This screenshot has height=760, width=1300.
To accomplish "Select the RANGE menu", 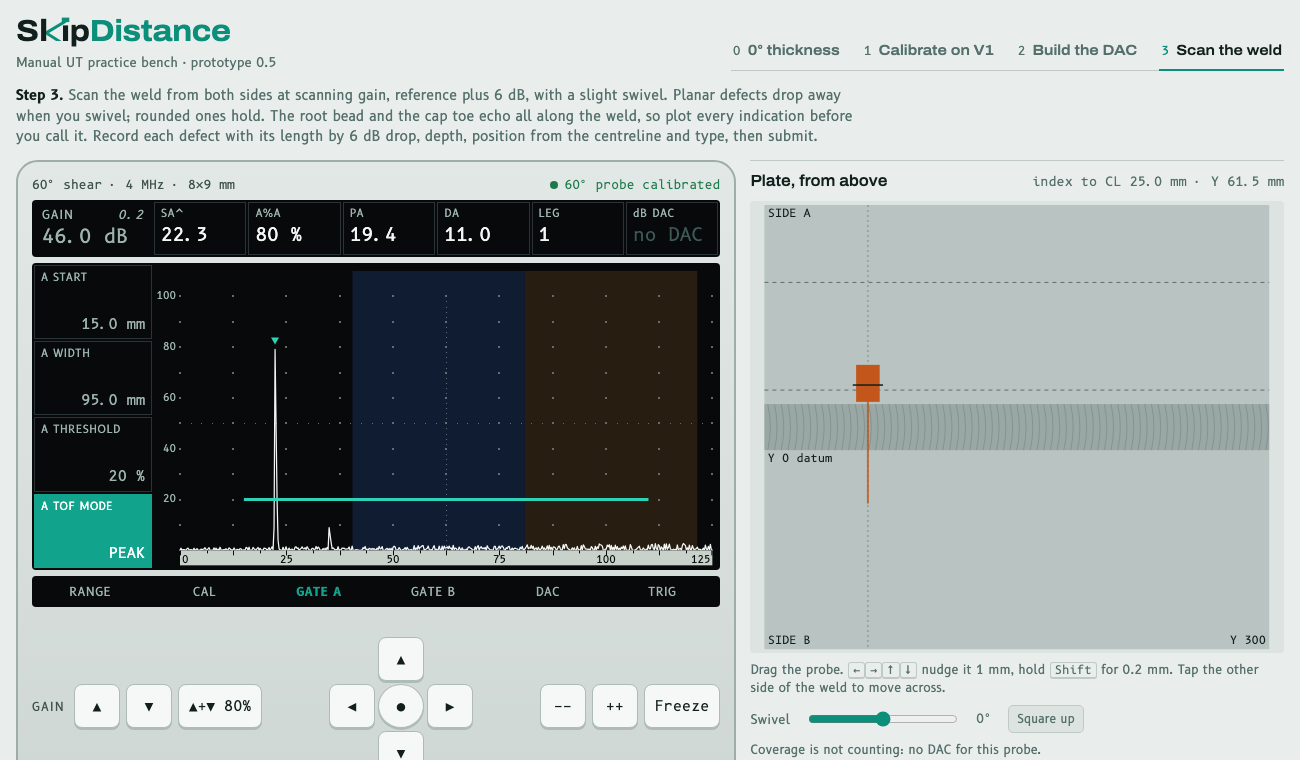I will pos(90,592).
